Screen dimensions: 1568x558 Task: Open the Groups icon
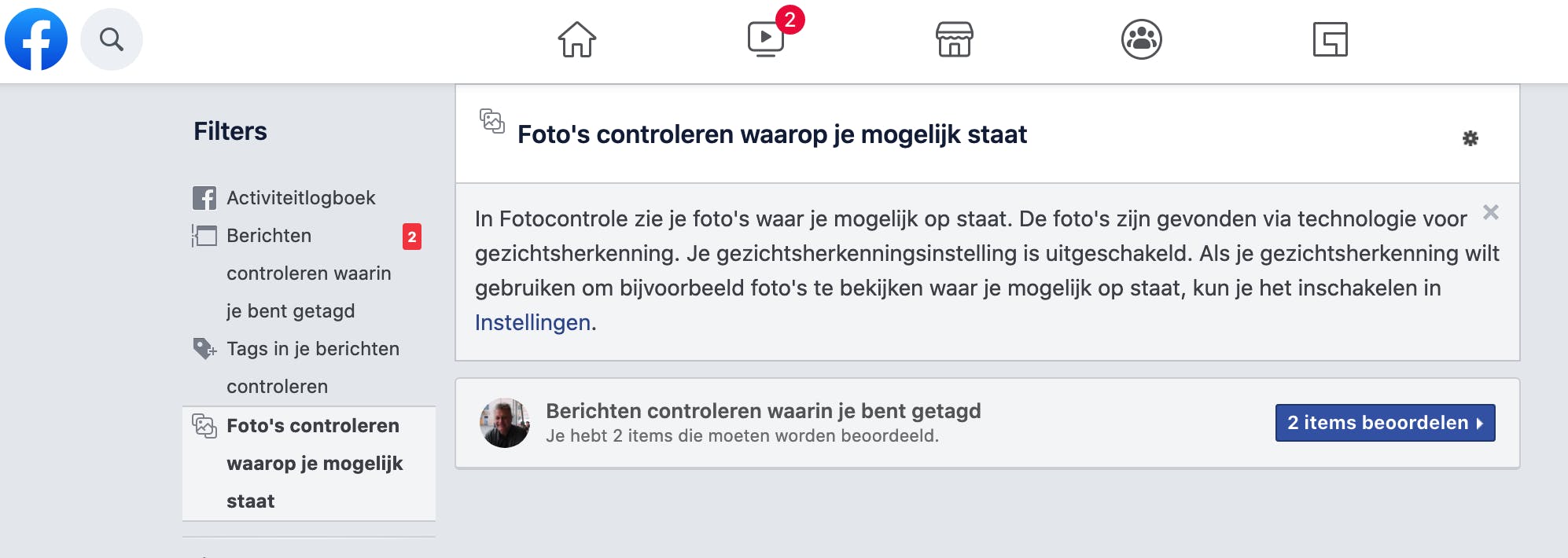pos(1142,39)
